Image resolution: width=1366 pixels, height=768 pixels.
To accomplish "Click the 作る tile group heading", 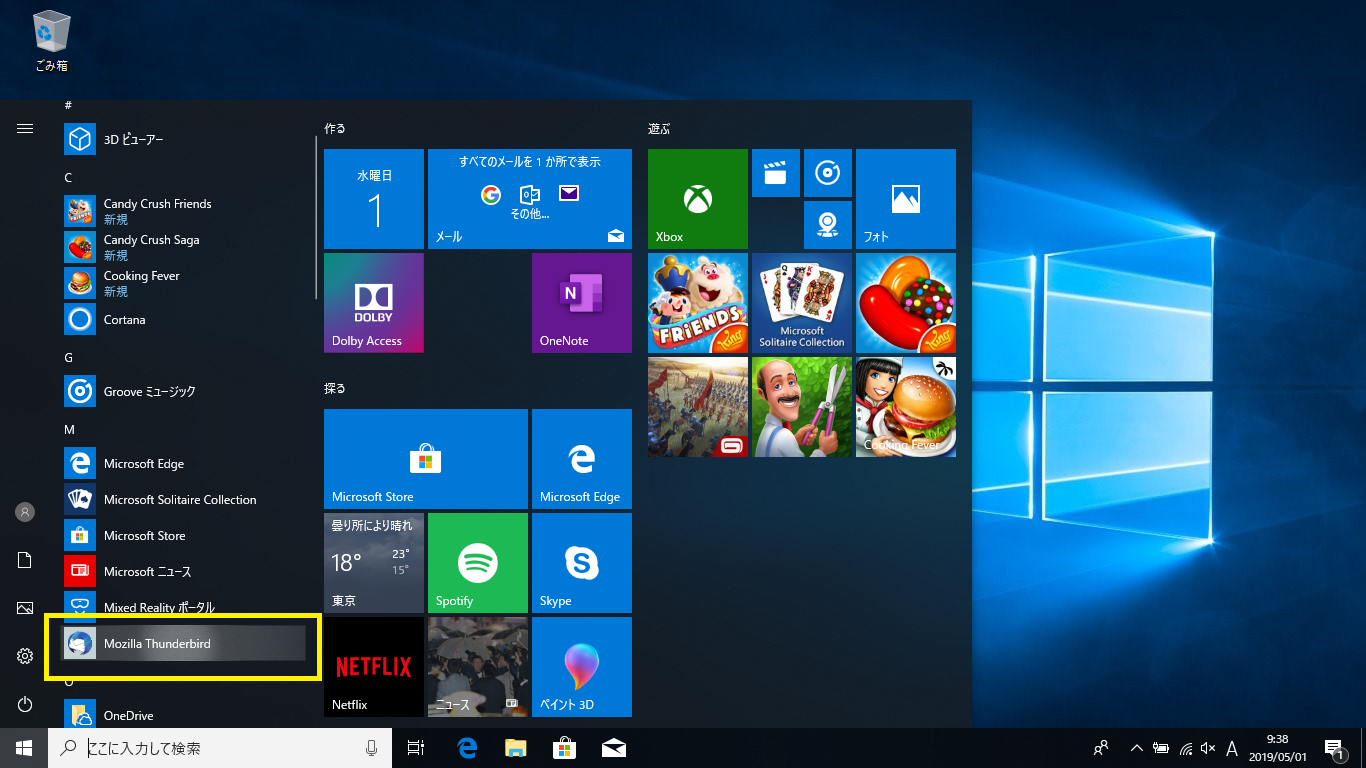I will pyautogui.click(x=335, y=129).
